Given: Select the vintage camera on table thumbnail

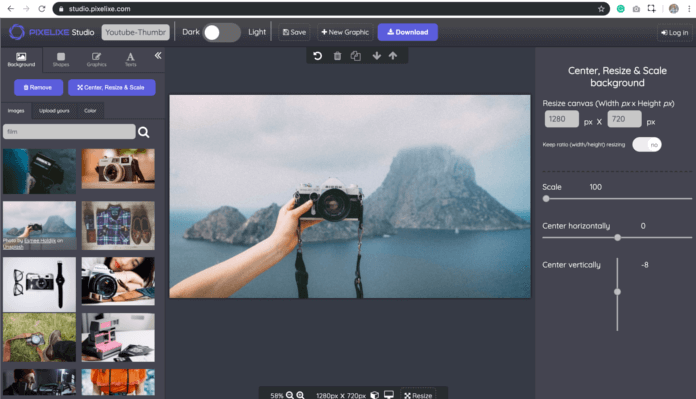Looking at the screenshot, I should [118, 169].
